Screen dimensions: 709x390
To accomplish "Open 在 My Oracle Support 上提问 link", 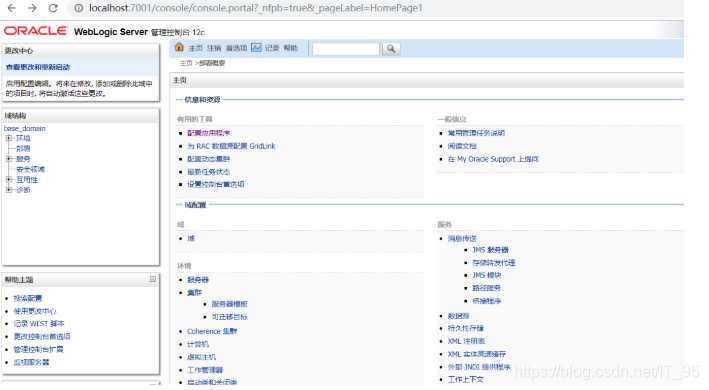I will click(493, 159).
